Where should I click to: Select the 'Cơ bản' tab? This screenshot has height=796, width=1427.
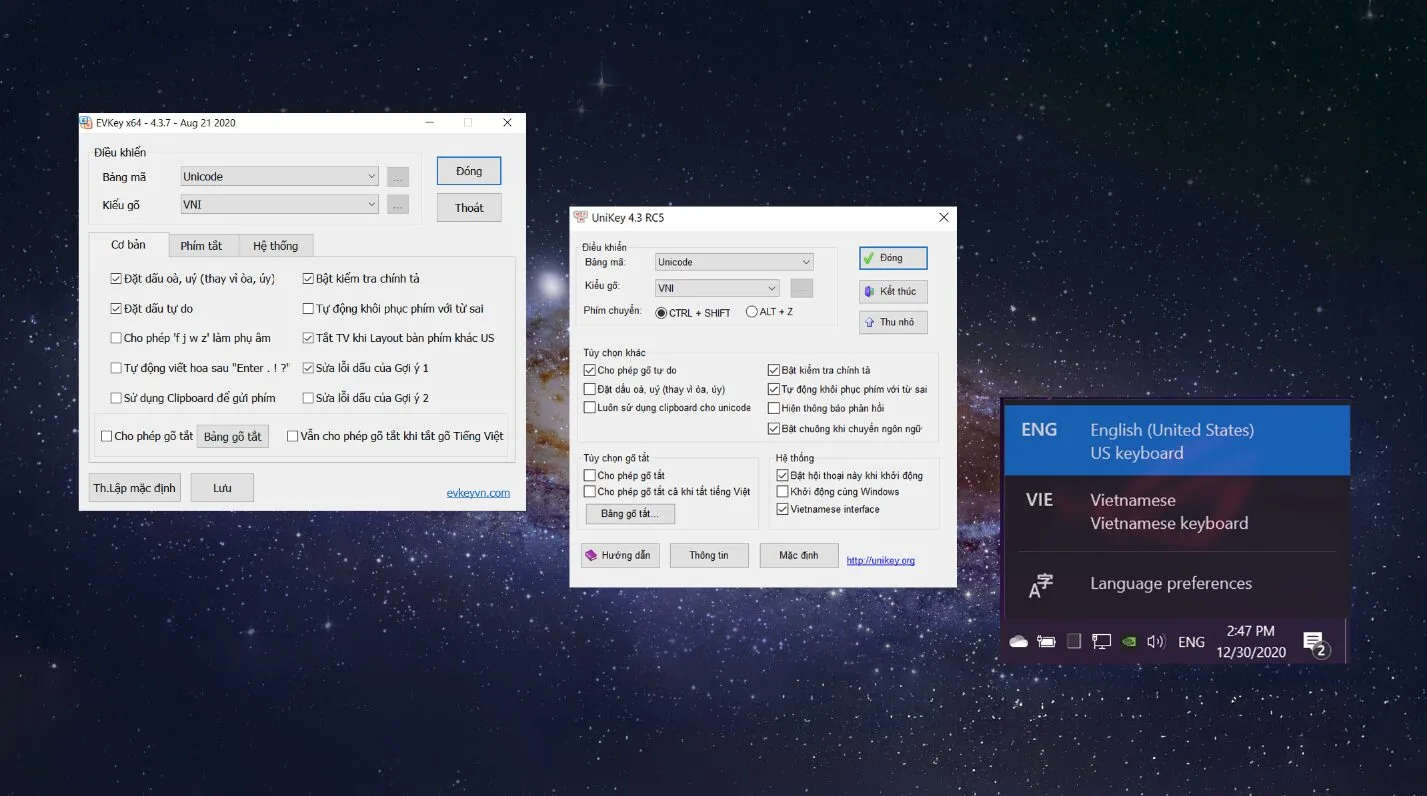[x=128, y=244]
